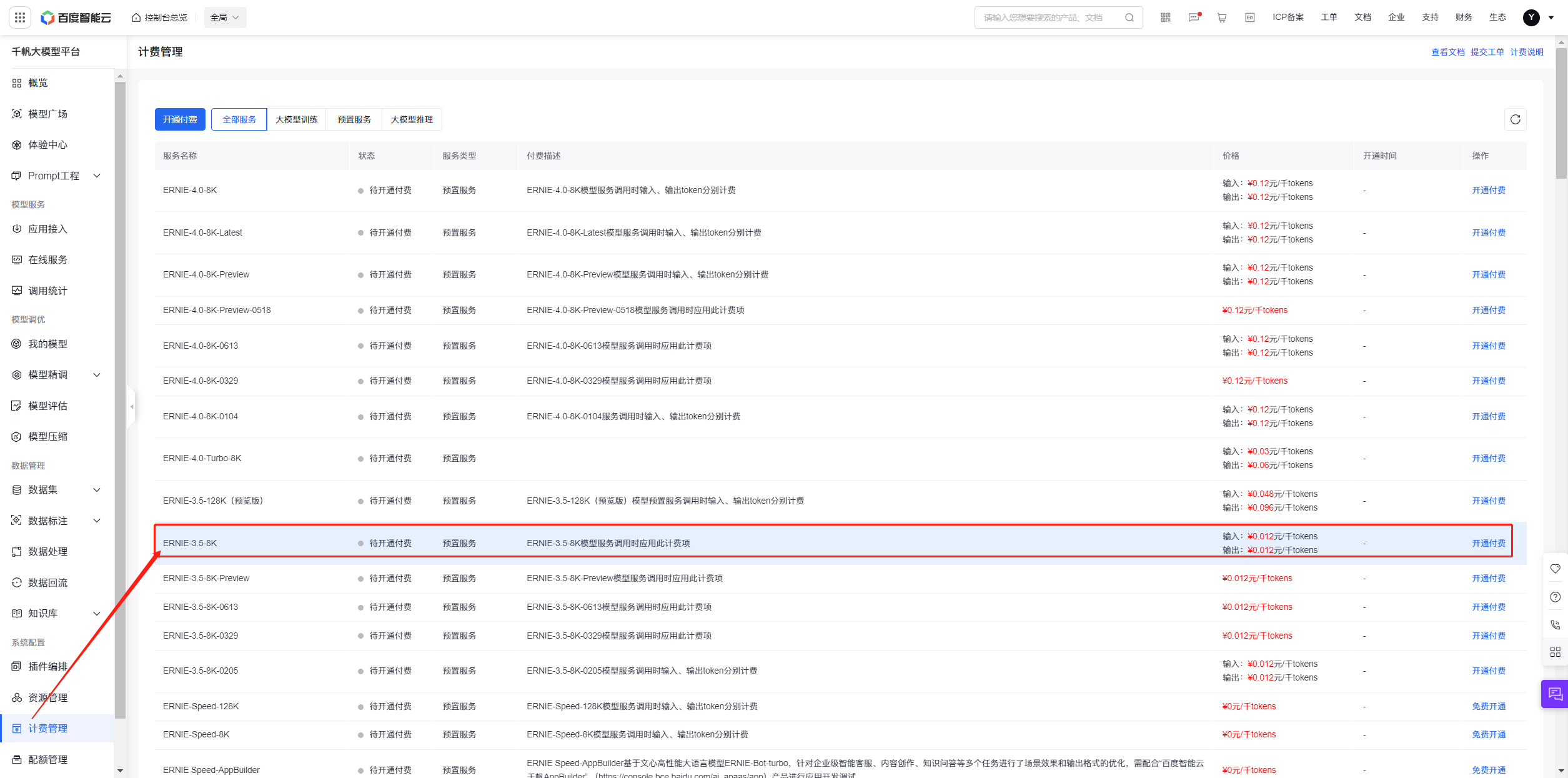This screenshot has width=1568, height=778.
Task: Click 开通付费 for ERNIE-4.0-Turbo-8K
Action: click(x=1489, y=458)
